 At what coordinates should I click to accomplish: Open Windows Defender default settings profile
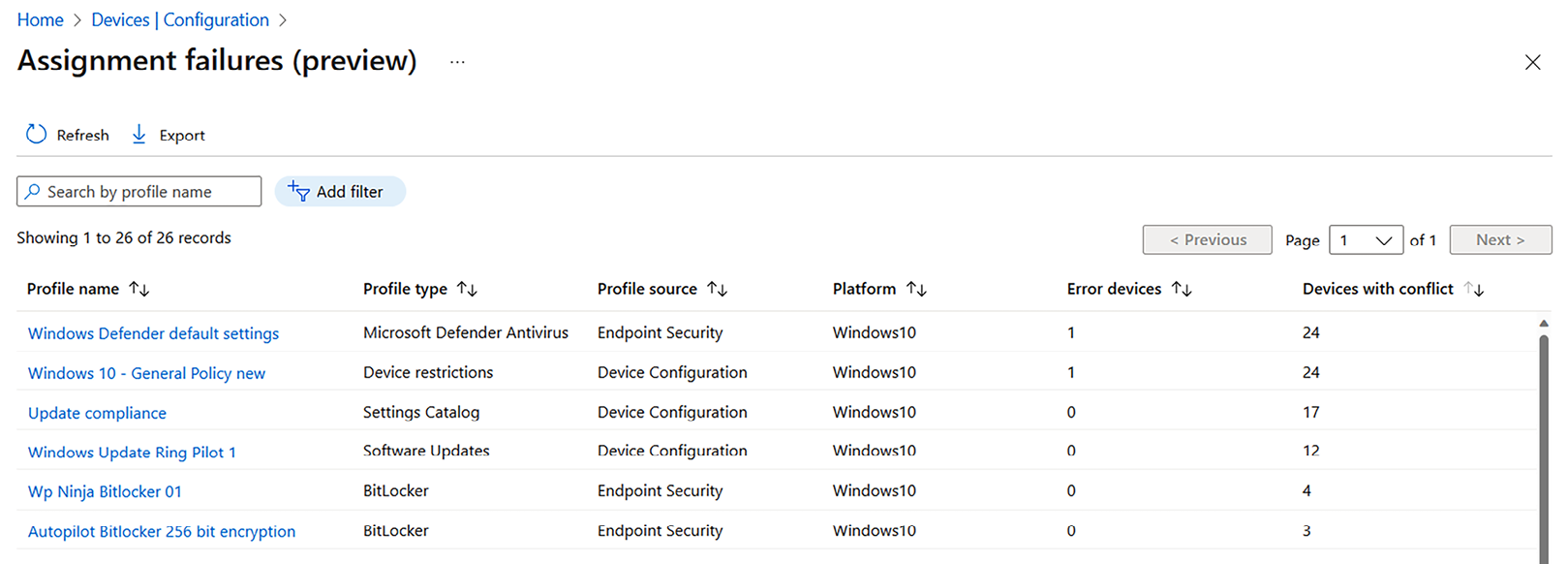tap(153, 333)
